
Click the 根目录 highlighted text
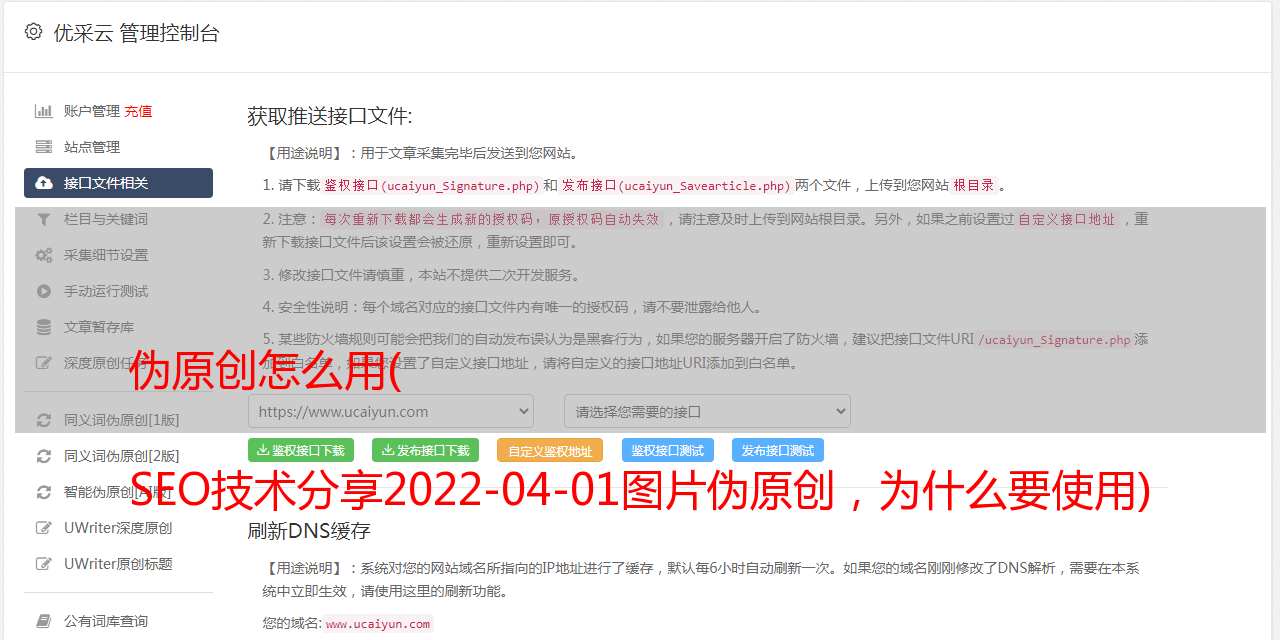coord(974,186)
